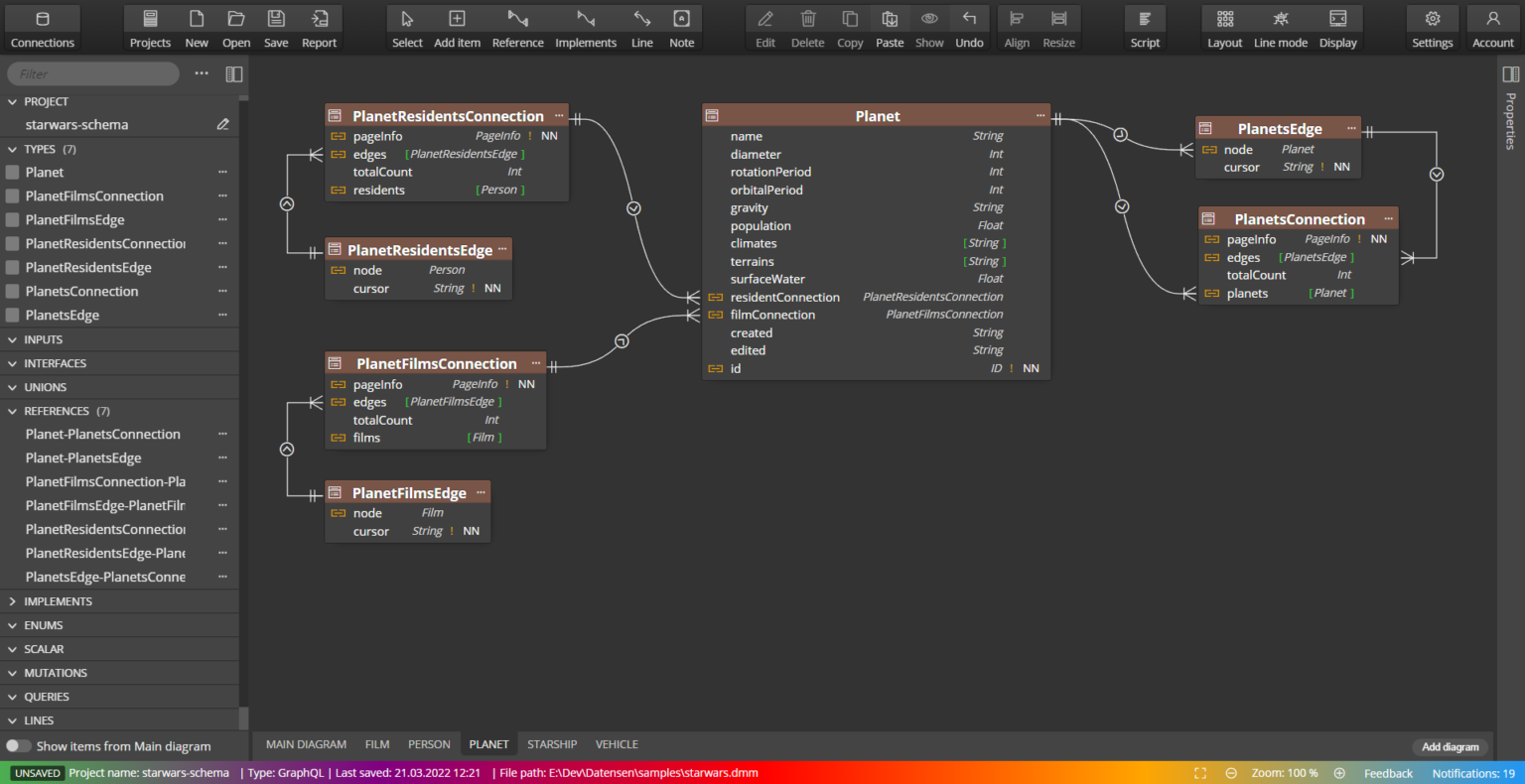Apply automatic Layout to the diagram
Screen dimensions: 1525x784
pos(1224,27)
